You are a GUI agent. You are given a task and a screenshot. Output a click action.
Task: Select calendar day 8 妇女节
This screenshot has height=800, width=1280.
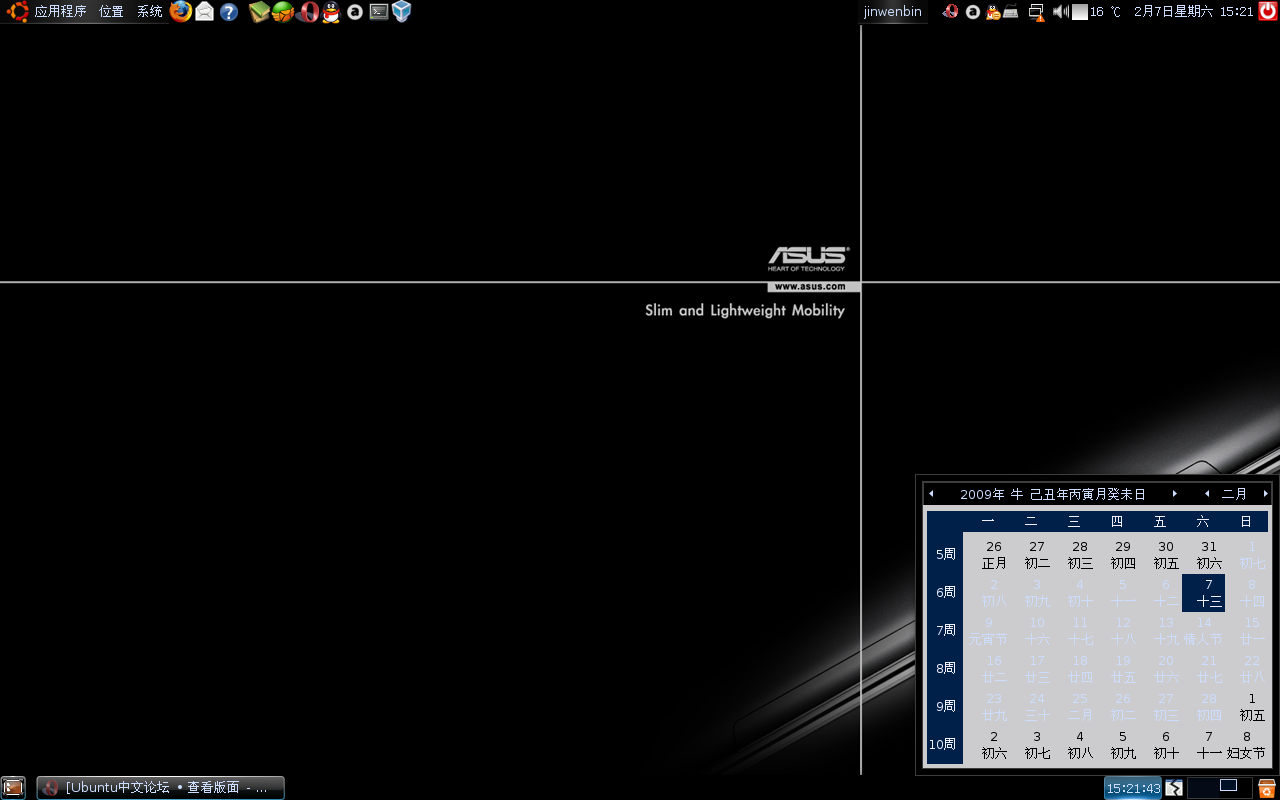(1246, 745)
